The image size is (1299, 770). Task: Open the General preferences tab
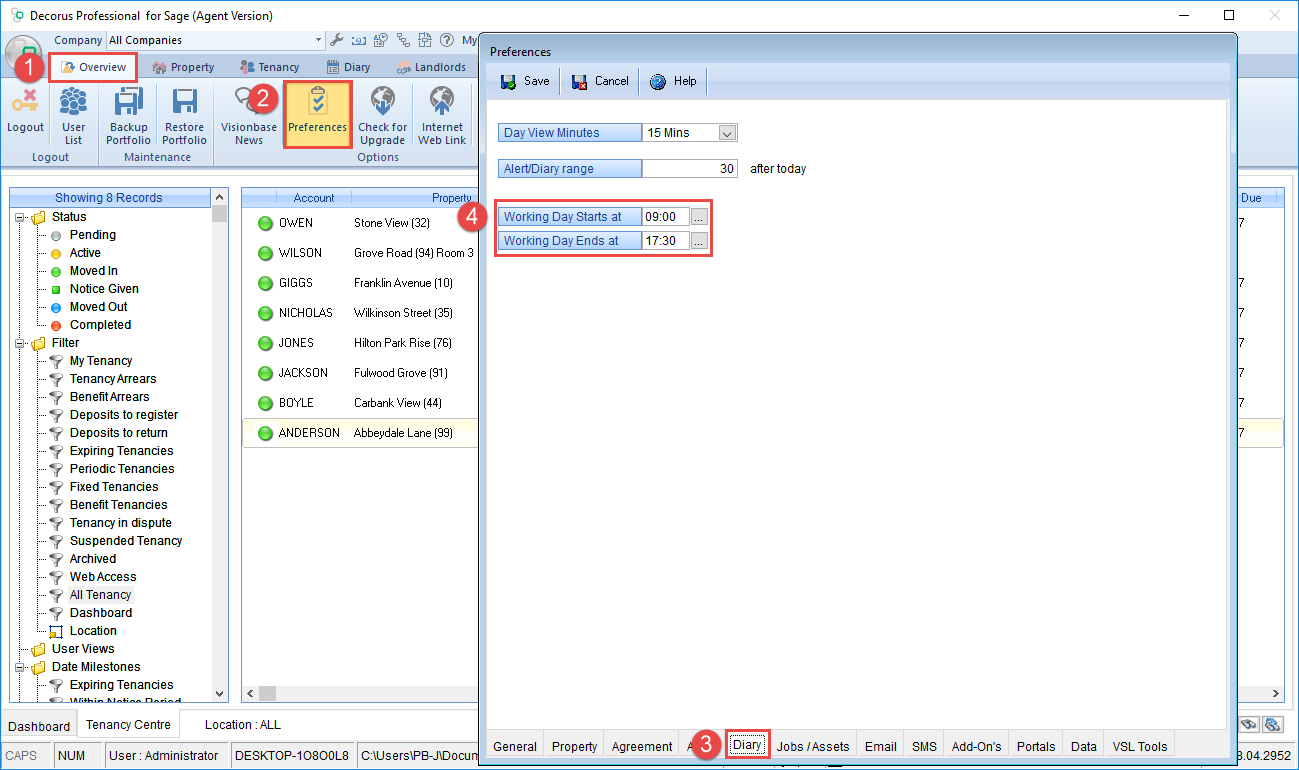pyautogui.click(x=515, y=746)
